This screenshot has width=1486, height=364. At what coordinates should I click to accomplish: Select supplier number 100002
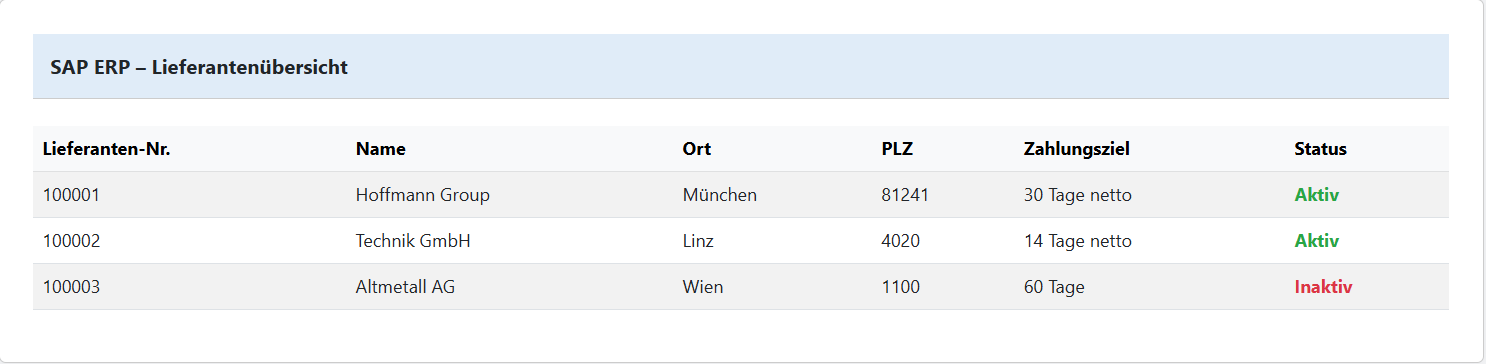tap(72, 241)
